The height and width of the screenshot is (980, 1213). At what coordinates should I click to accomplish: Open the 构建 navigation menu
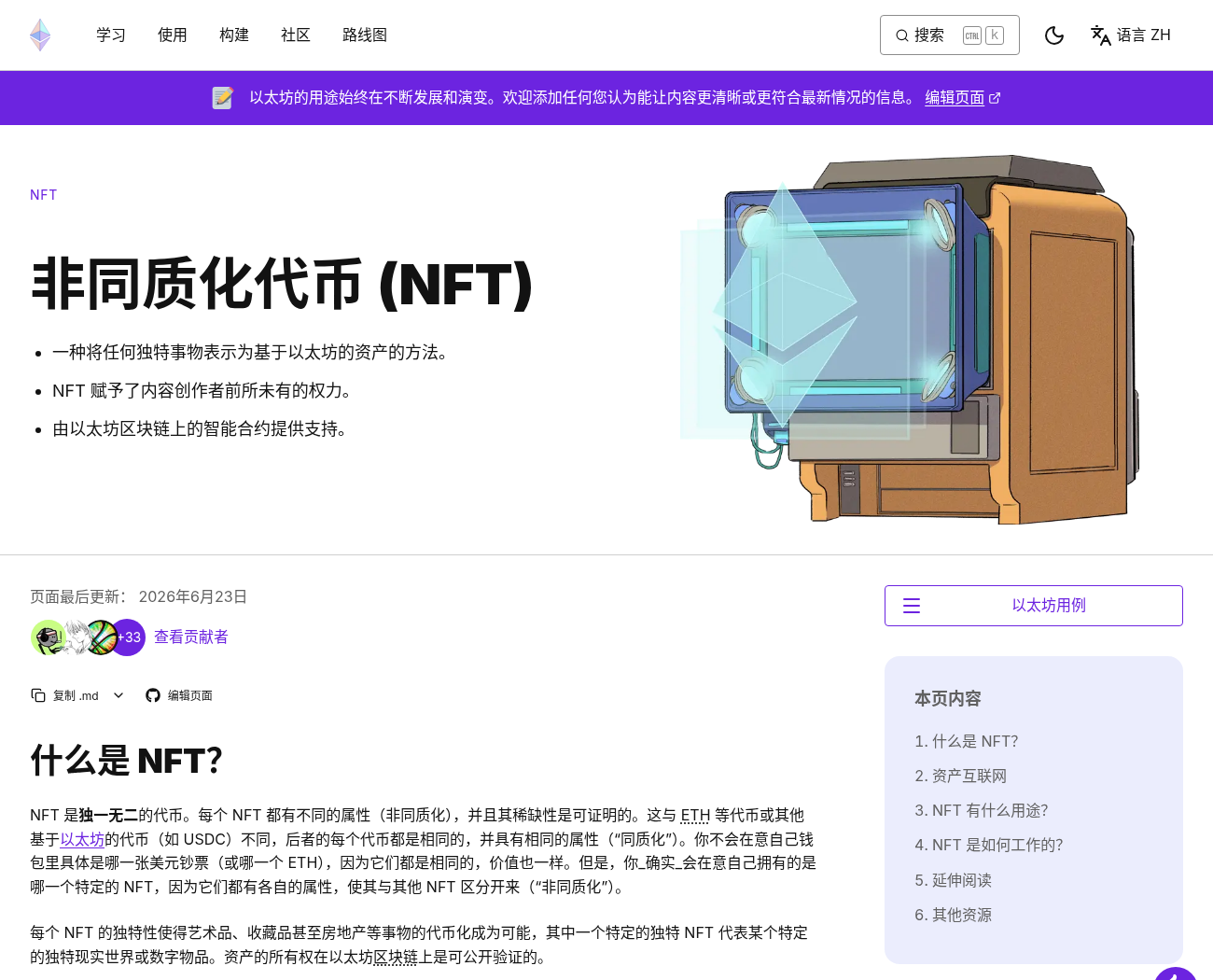(234, 35)
